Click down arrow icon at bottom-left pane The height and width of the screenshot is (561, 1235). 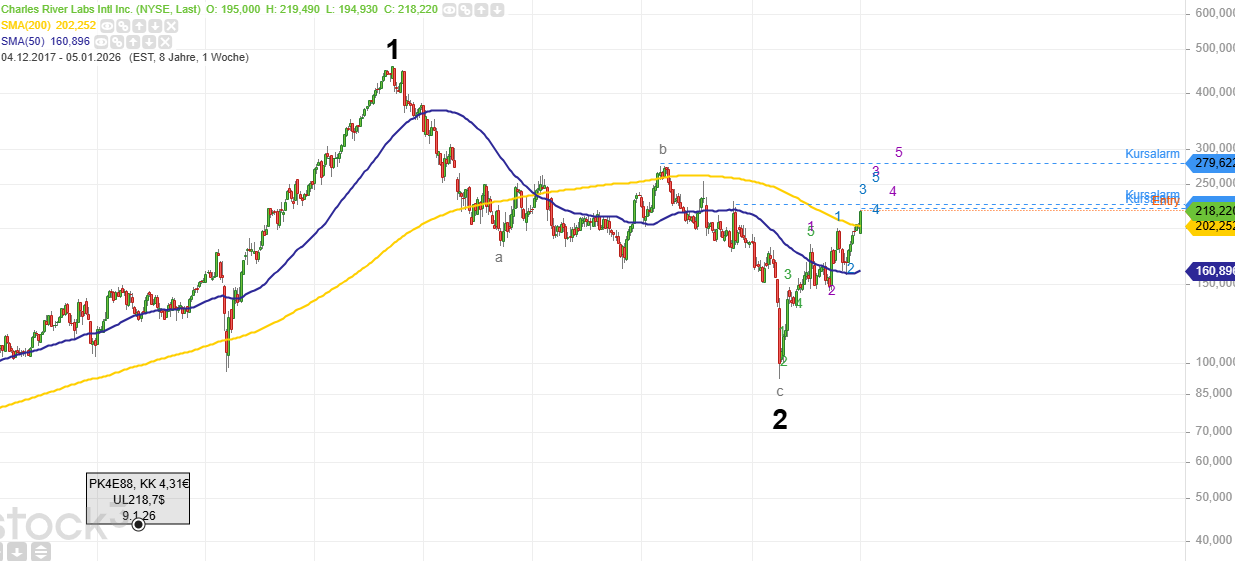pos(17,552)
